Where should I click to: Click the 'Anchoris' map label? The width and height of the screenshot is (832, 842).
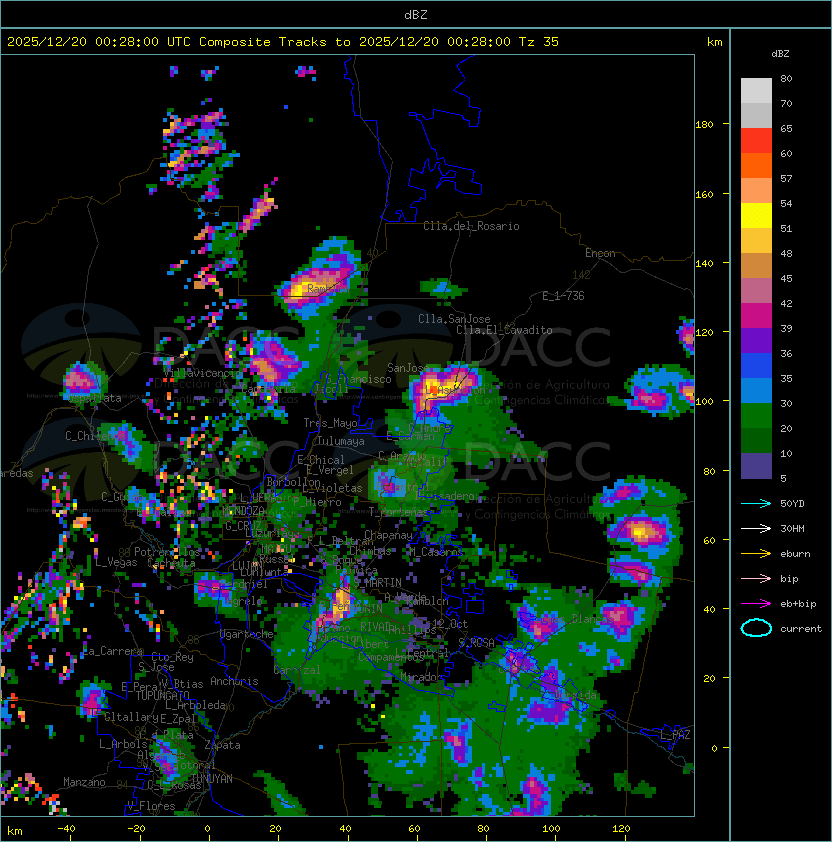[x=234, y=681]
